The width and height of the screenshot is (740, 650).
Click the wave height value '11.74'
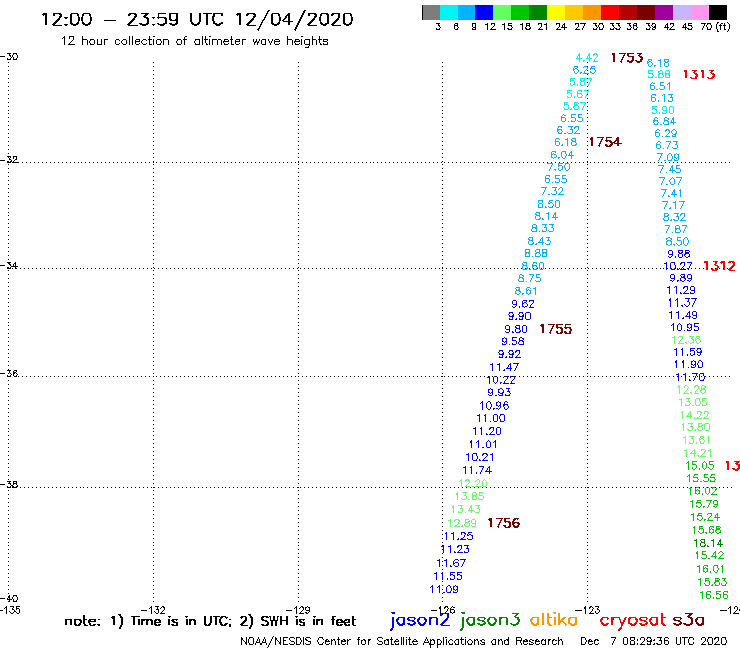[x=477, y=471]
